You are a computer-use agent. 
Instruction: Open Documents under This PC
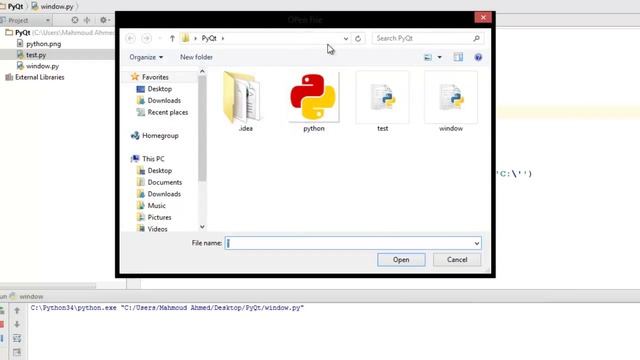tap(164, 182)
